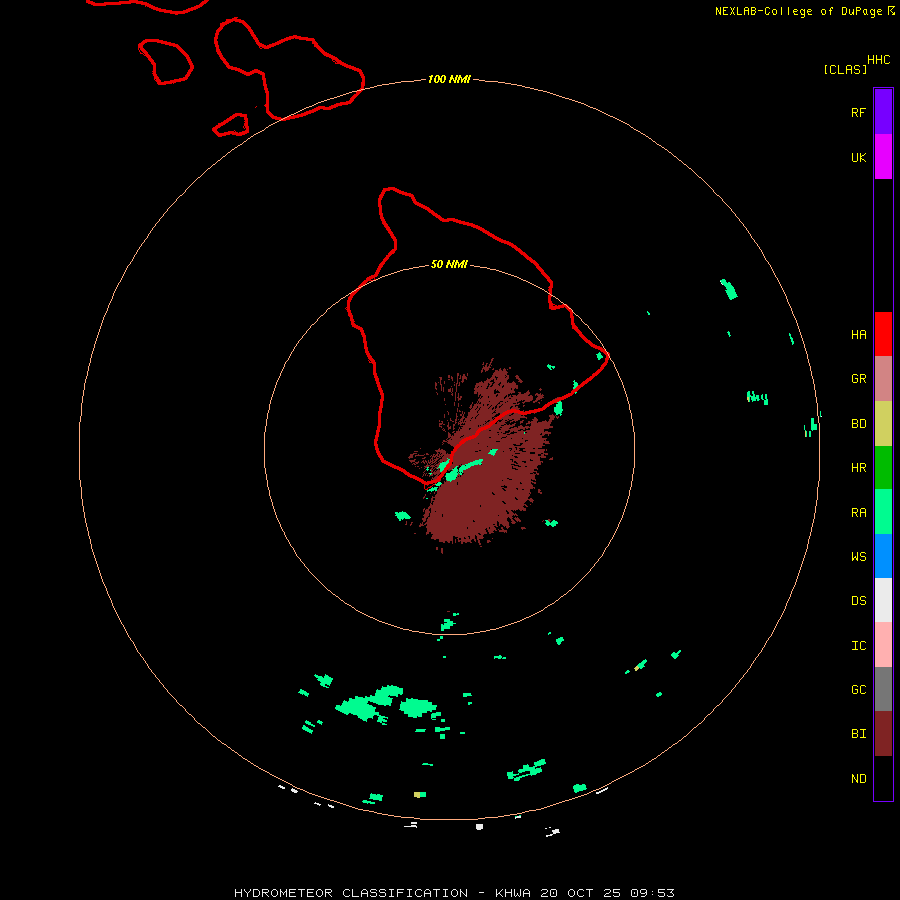
Task: Click the UK legend label
Action: (x=858, y=157)
